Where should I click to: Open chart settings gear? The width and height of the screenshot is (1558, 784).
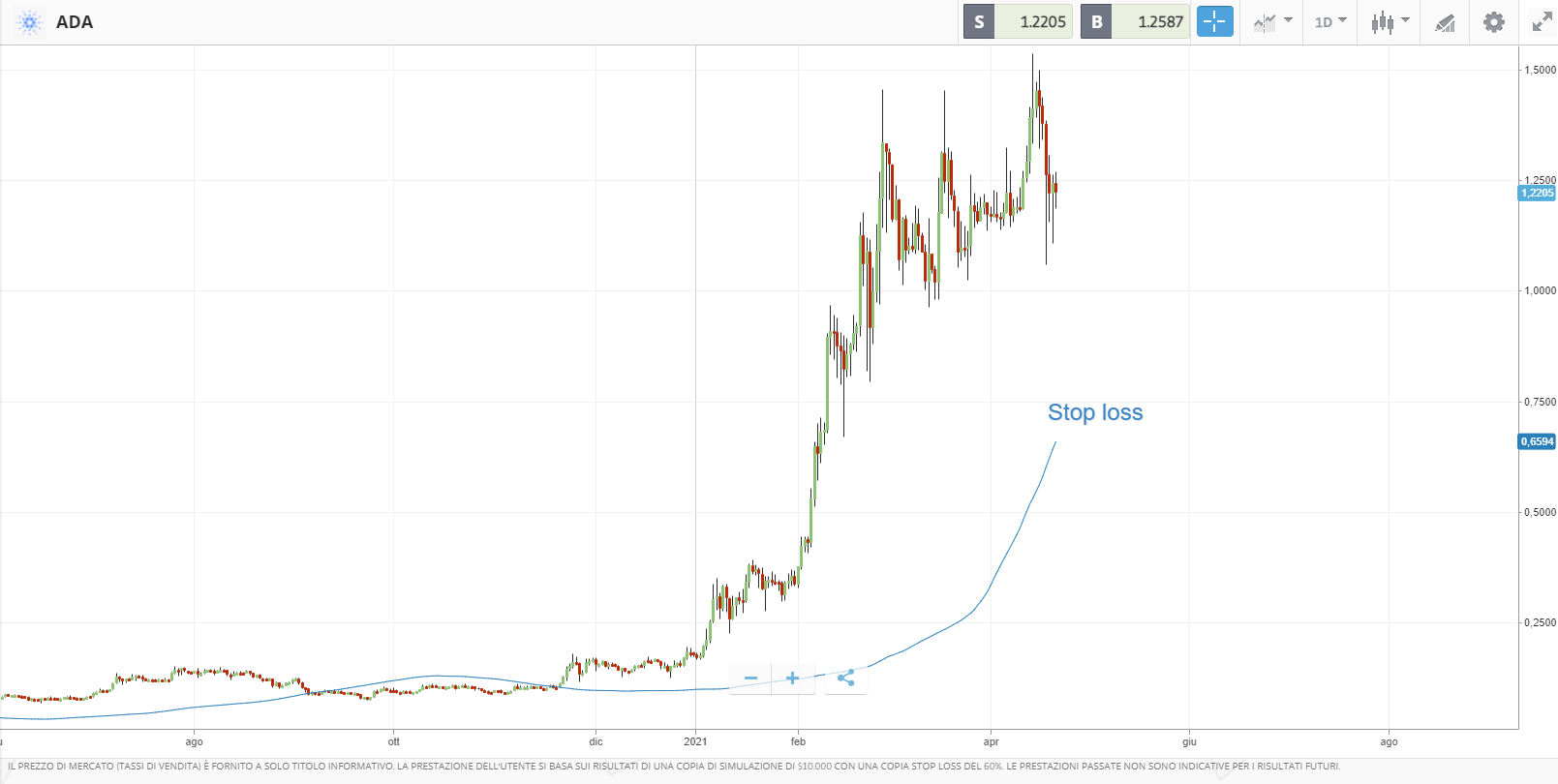[x=1494, y=21]
